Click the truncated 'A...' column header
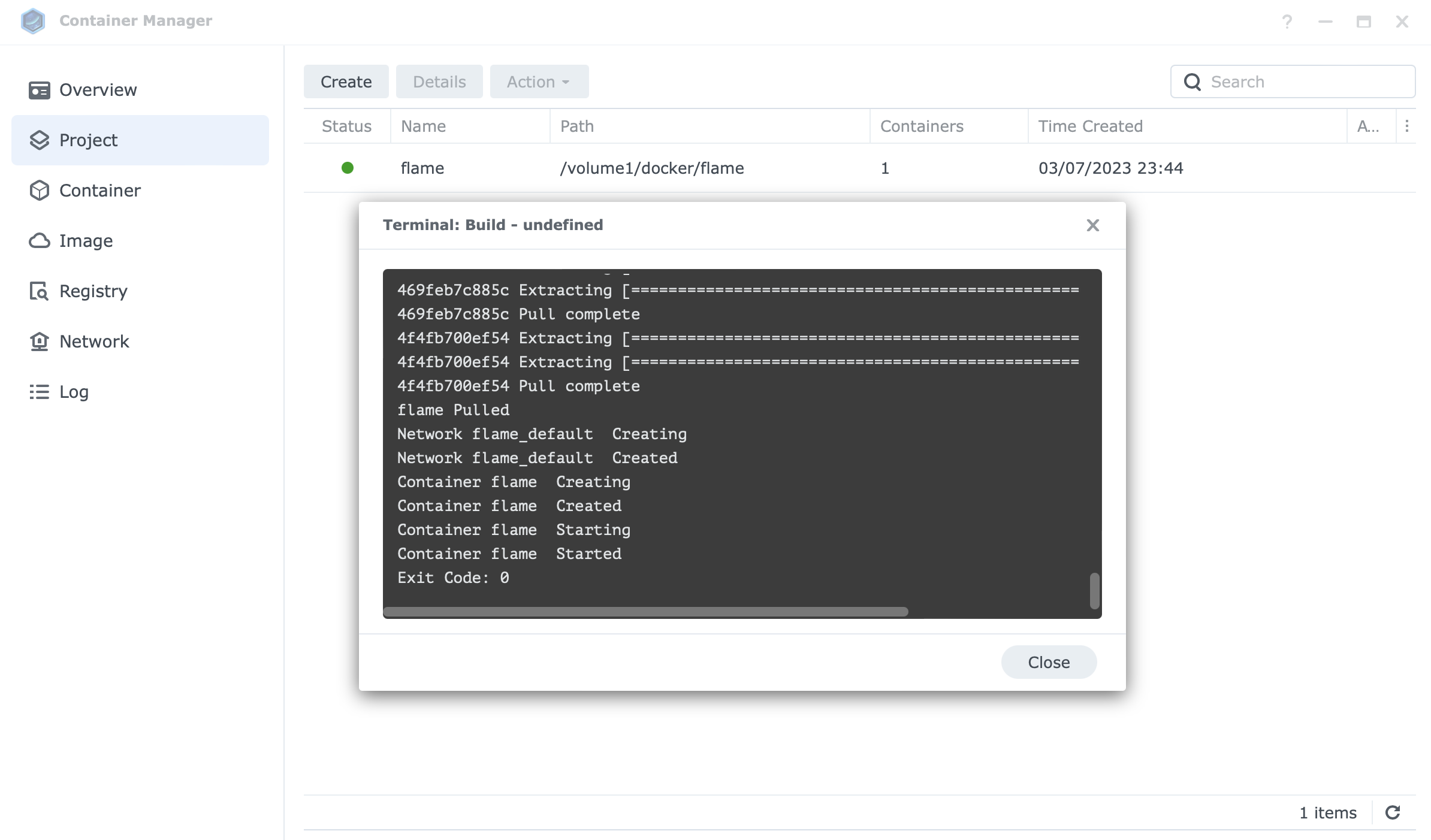The width and height of the screenshot is (1431, 840). (x=1372, y=126)
